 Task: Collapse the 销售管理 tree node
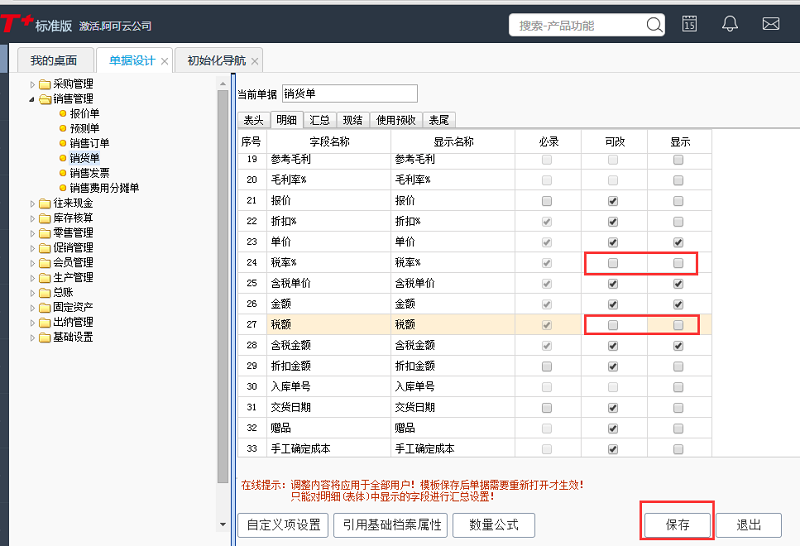tap(32, 99)
